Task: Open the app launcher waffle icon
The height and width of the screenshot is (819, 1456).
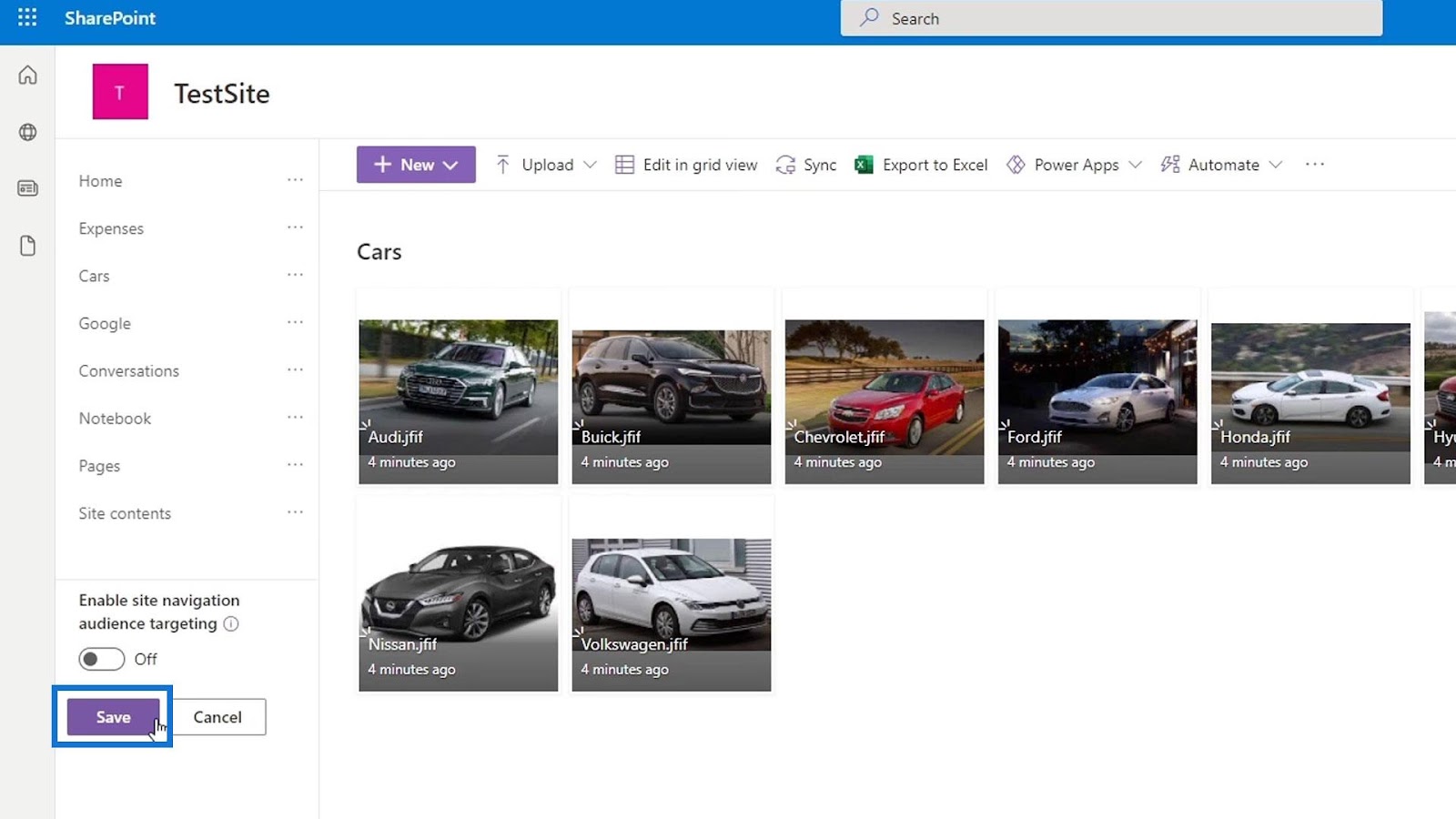Action: pyautogui.click(x=27, y=17)
